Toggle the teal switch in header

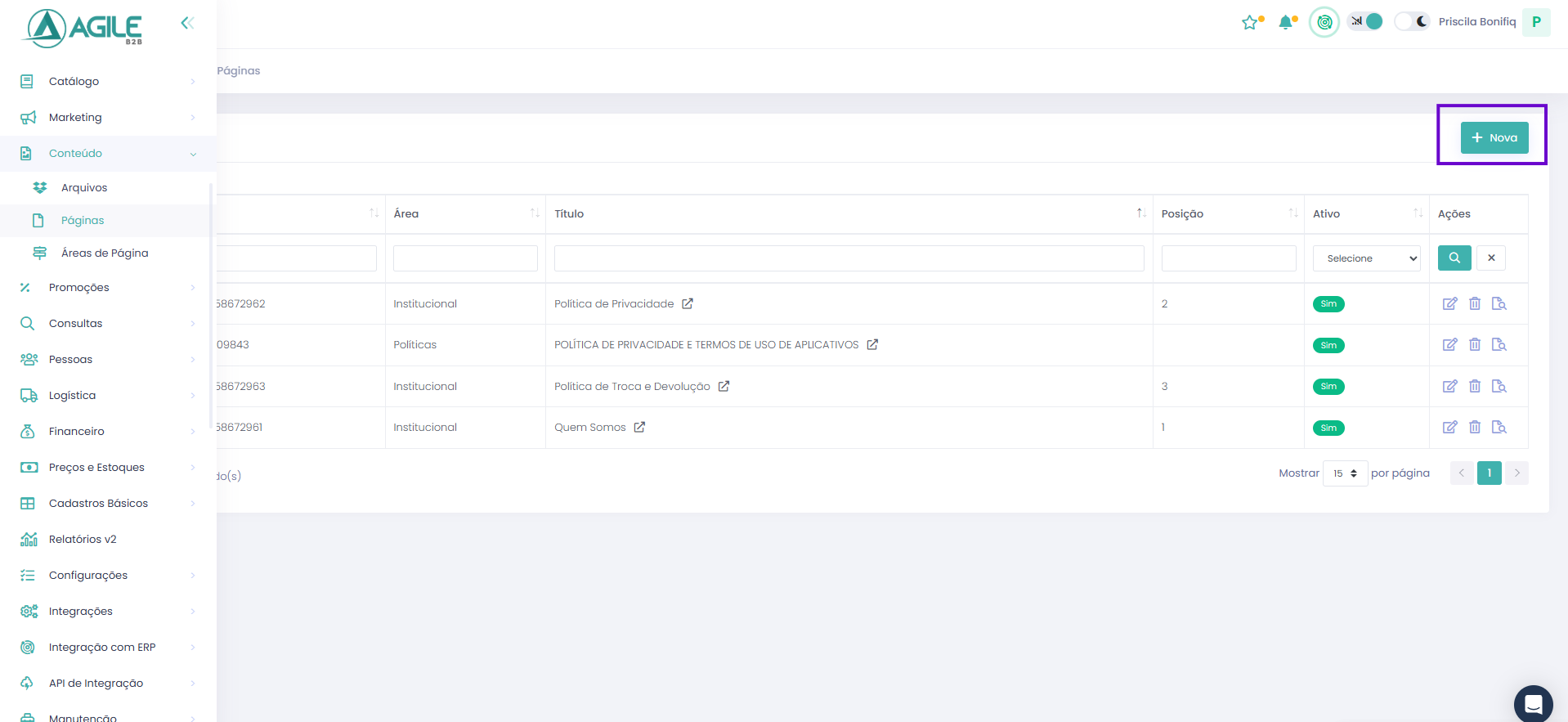(1366, 21)
